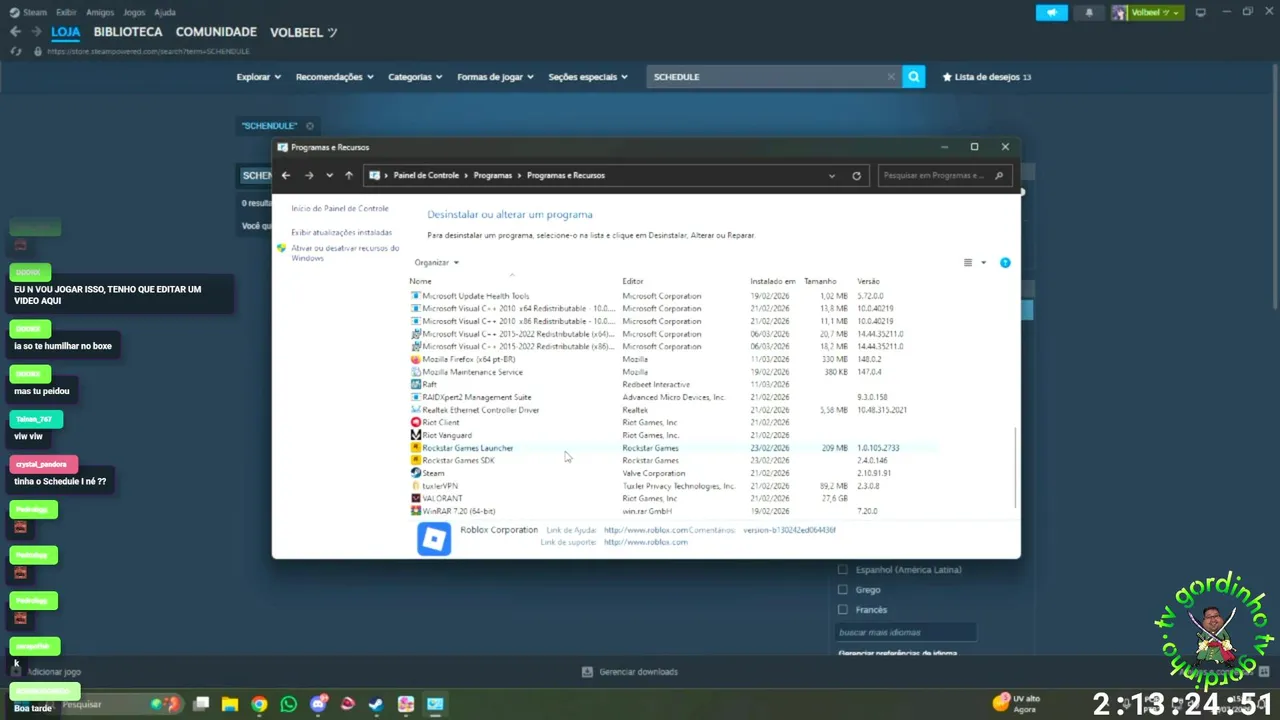
Task: Click the back arrow in Programas e Recursos
Action: [x=286, y=175]
